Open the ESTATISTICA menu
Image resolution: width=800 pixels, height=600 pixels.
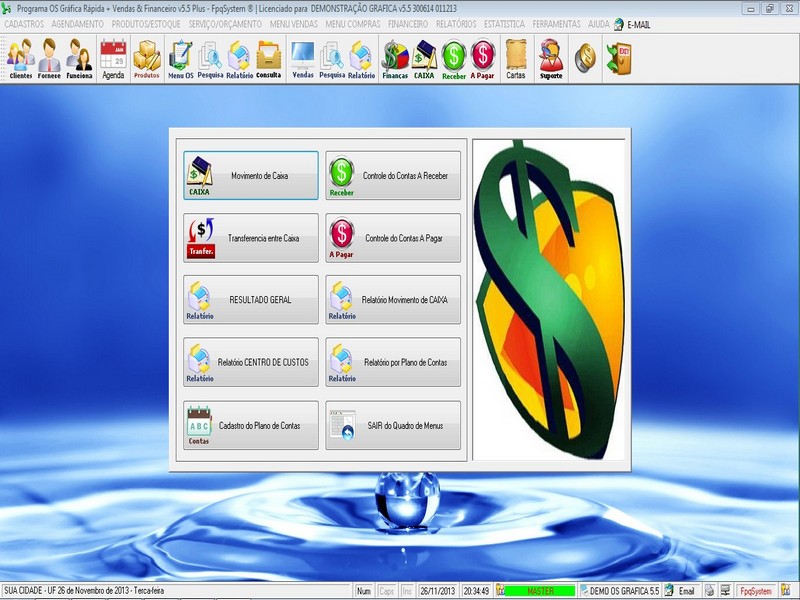[x=505, y=24]
